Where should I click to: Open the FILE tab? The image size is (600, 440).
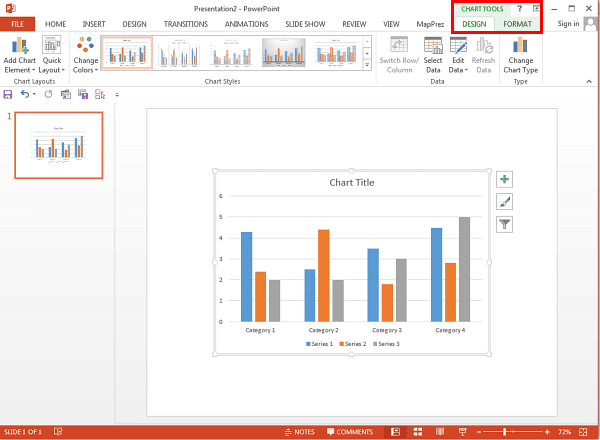pos(18,24)
